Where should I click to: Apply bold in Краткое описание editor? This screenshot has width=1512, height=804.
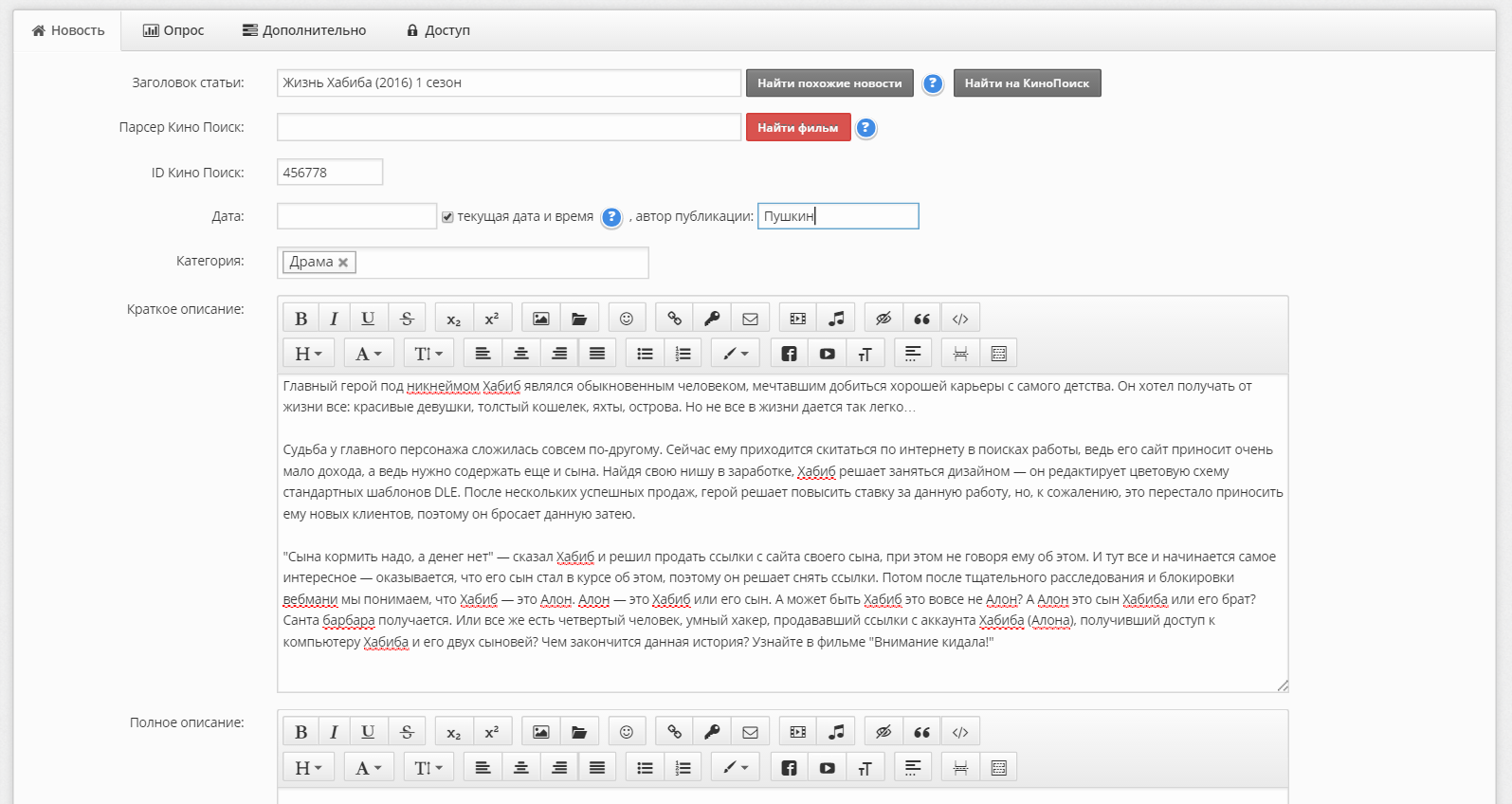[x=301, y=319]
